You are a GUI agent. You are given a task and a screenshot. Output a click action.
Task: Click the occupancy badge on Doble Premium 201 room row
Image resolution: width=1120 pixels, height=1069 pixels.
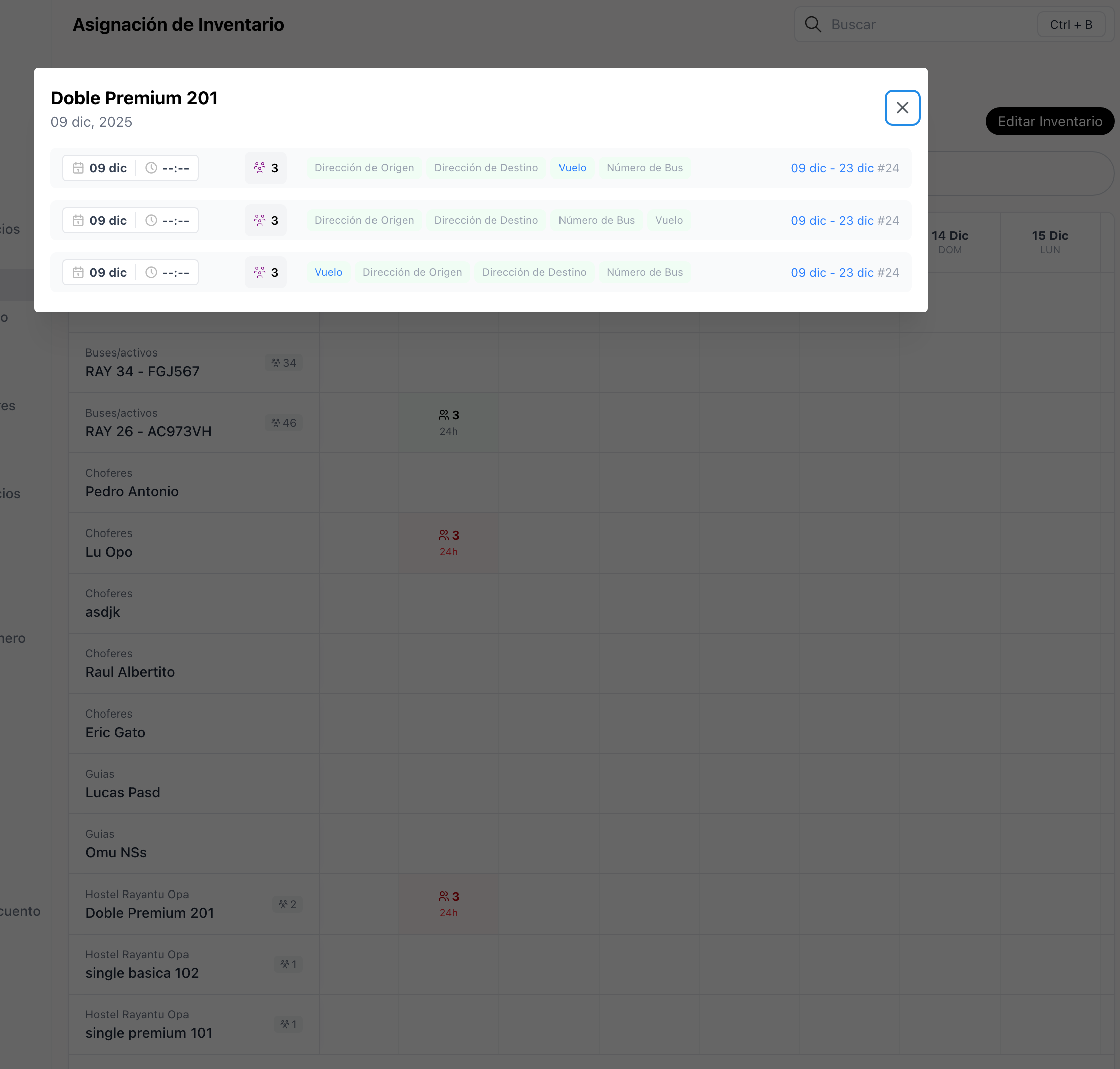(x=287, y=904)
